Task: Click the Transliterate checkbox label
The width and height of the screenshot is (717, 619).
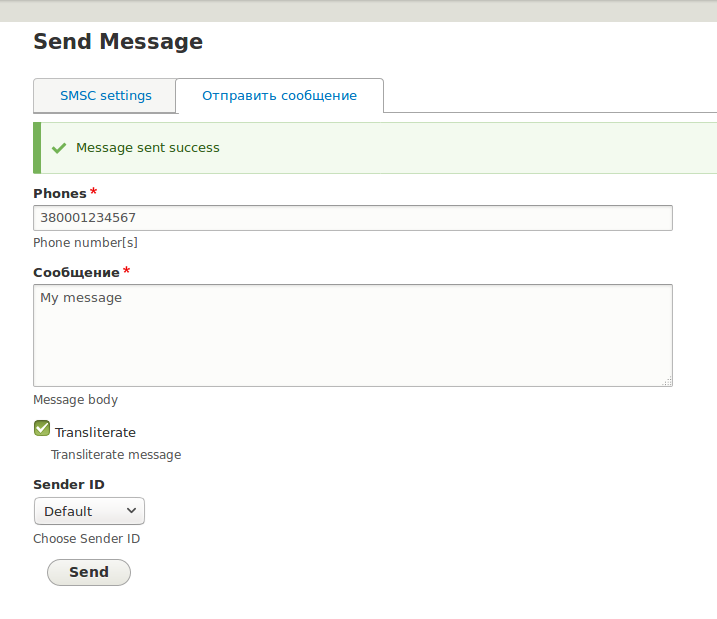Action: coord(95,433)
